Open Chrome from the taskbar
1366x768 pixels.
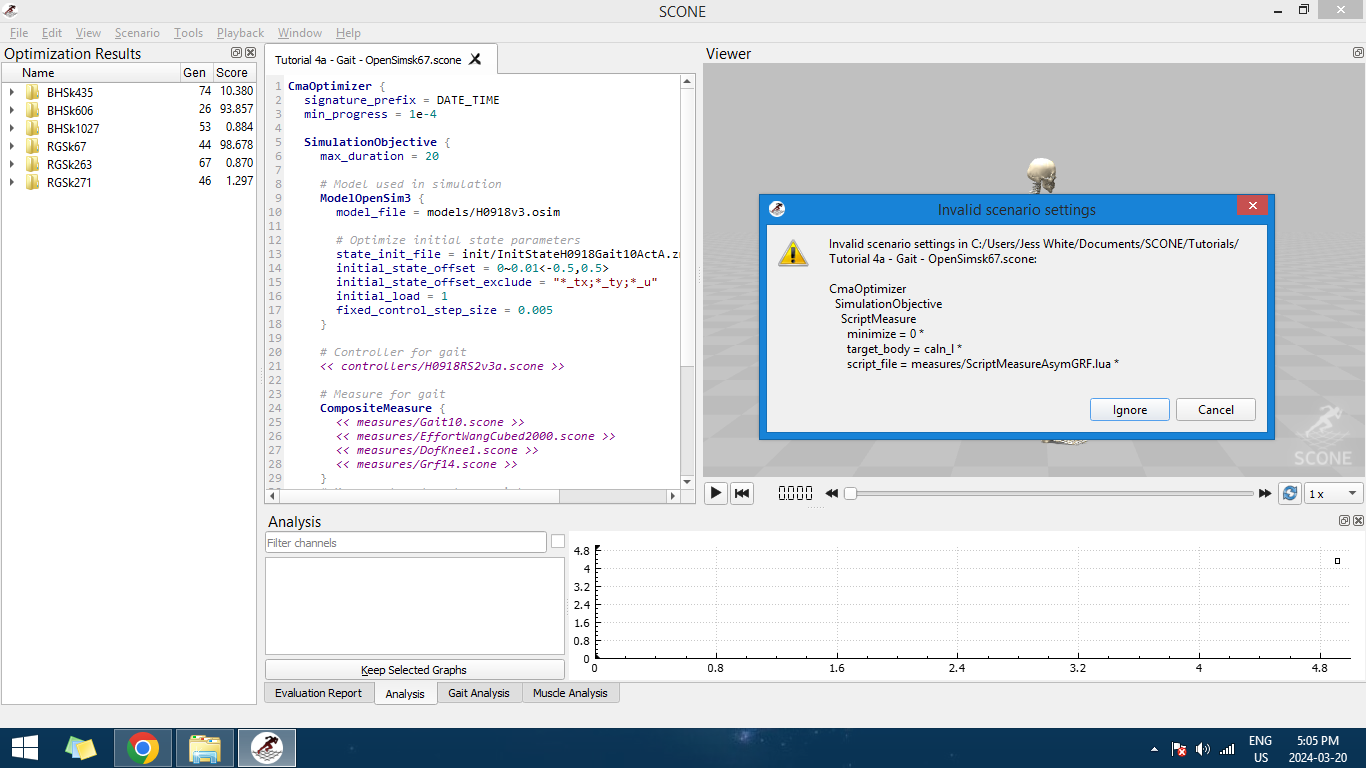(143, 747)
